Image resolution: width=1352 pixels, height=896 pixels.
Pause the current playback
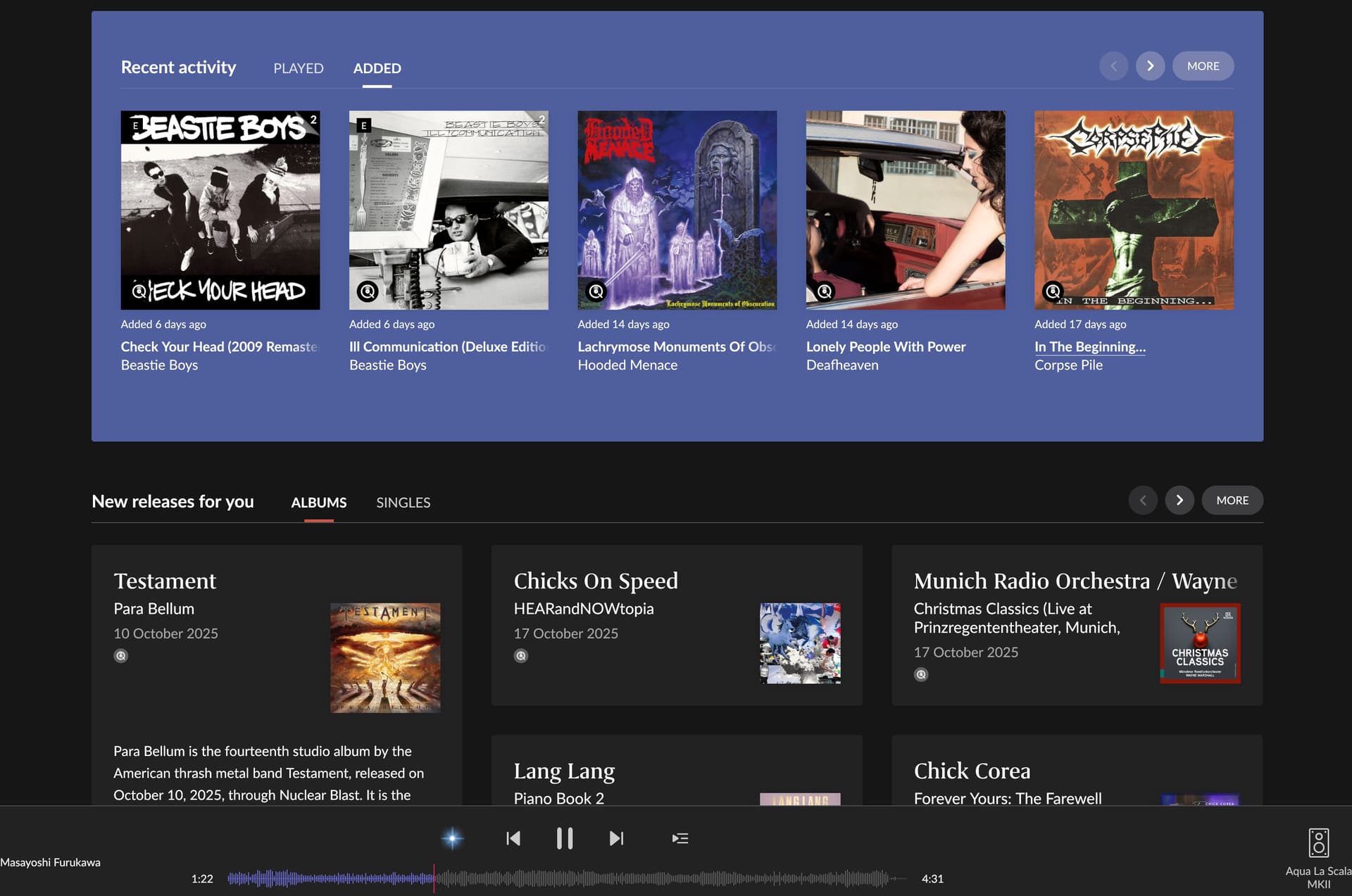[x=564, y=838]
